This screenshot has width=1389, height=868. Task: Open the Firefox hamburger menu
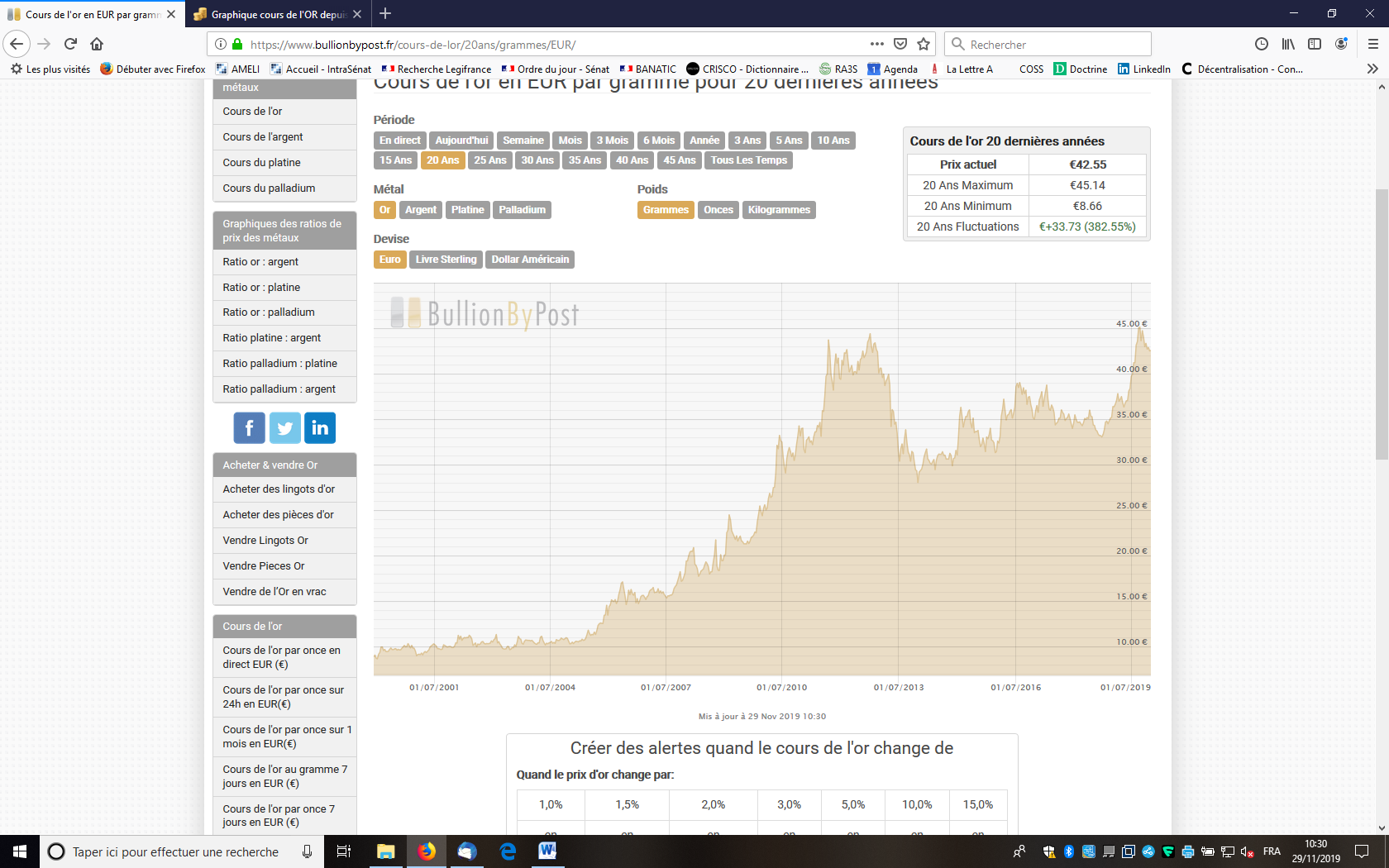(x=1372, y=44)
